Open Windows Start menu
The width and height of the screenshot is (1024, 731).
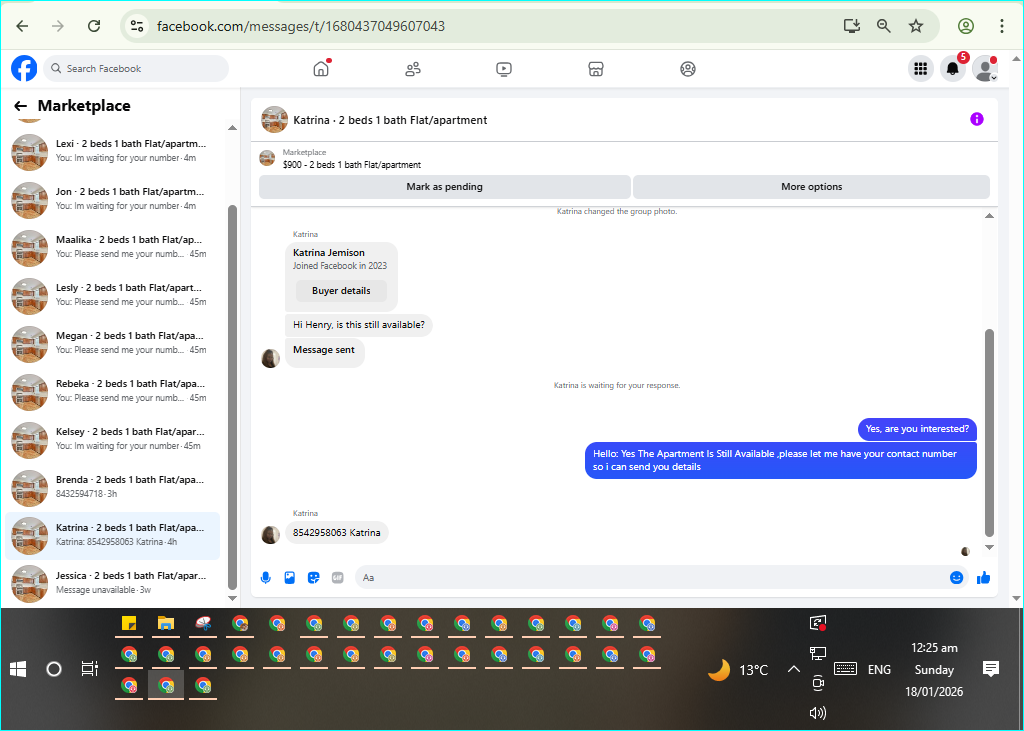pyautogui.click(x=18, y=669)
